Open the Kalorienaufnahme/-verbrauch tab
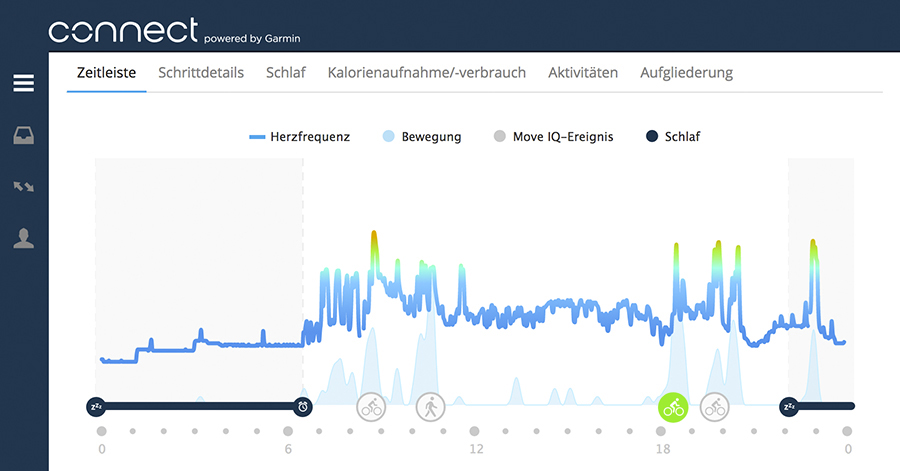 pos(426,73)
